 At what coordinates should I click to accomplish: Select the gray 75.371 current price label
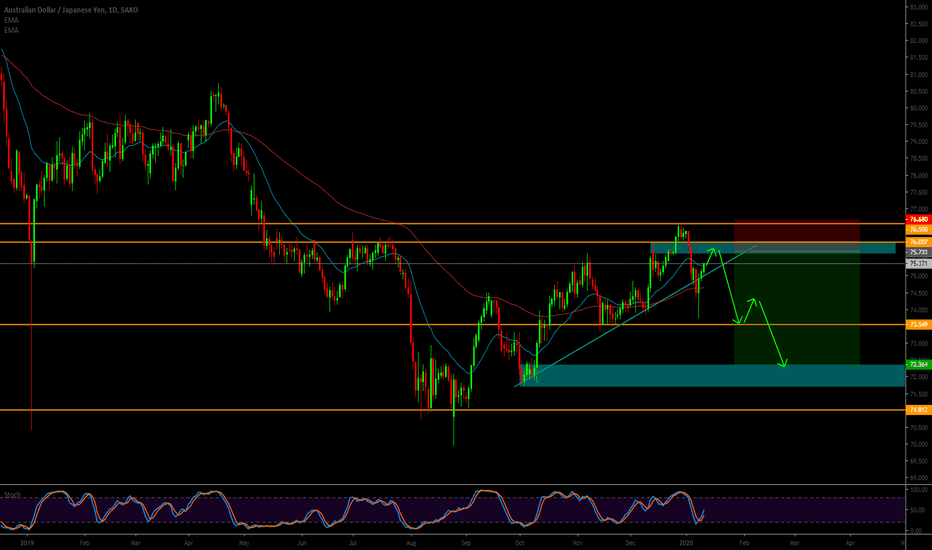pos(916,264)
